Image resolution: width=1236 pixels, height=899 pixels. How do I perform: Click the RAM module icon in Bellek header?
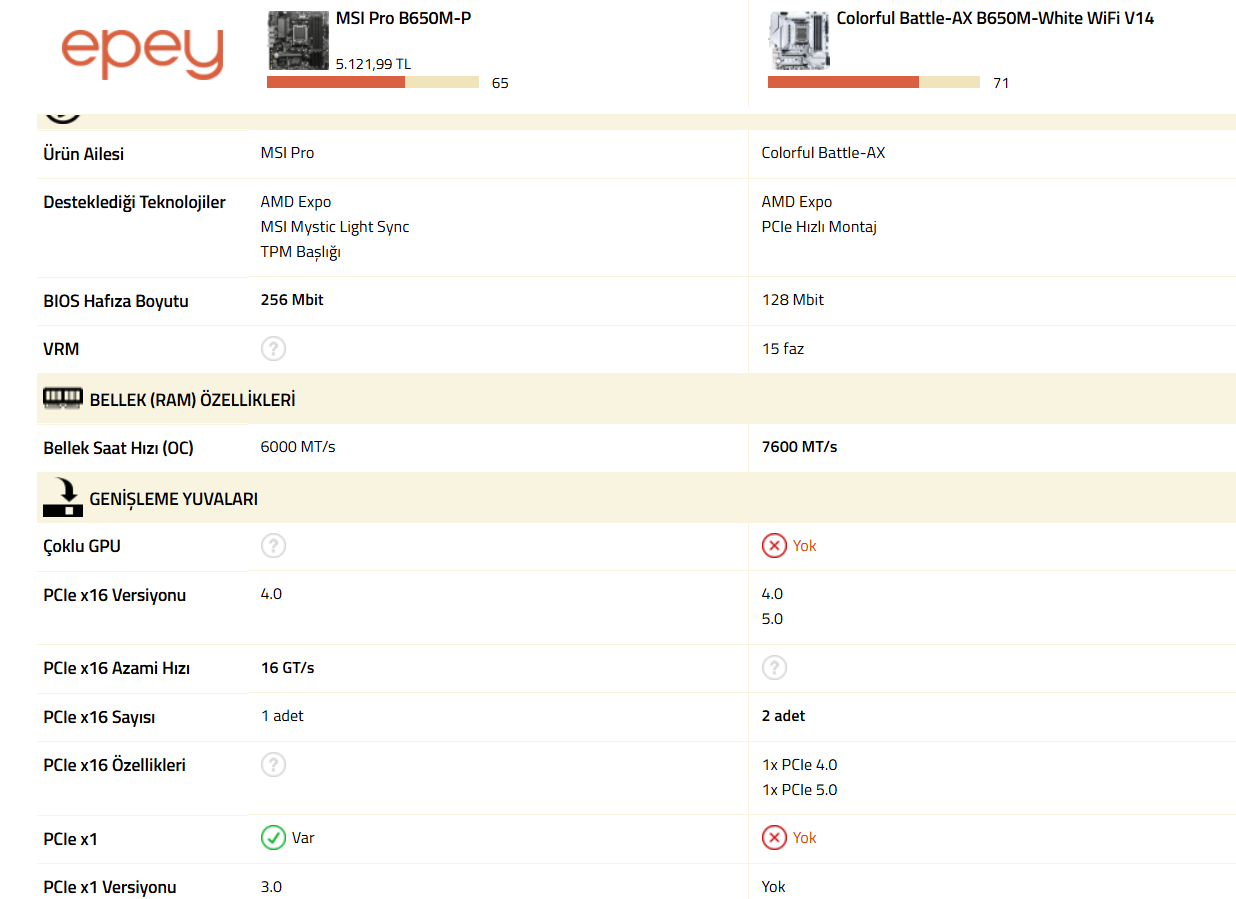pos(63,398)
